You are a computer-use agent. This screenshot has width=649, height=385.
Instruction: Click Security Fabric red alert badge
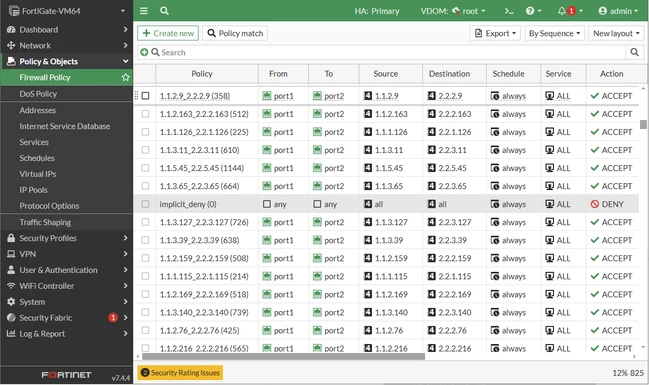click(113, 318)
